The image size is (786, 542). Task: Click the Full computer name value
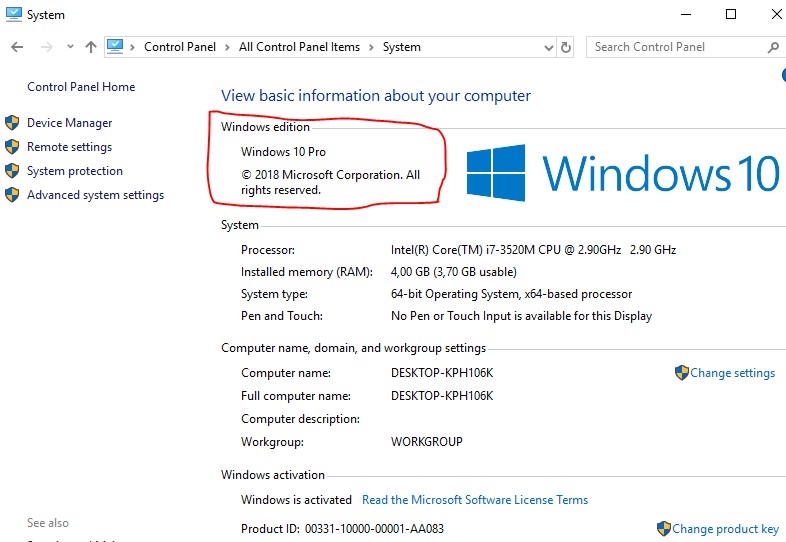(x=442, y=396)
